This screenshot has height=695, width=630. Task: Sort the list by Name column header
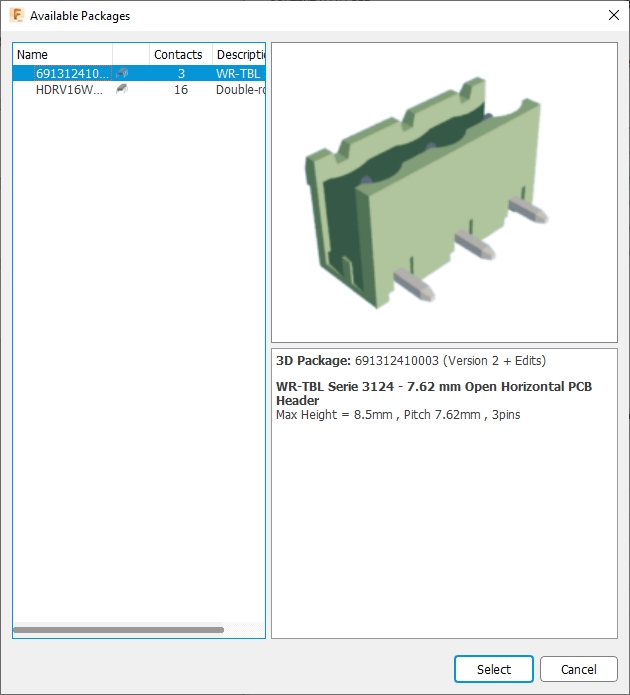click(63, 55)
